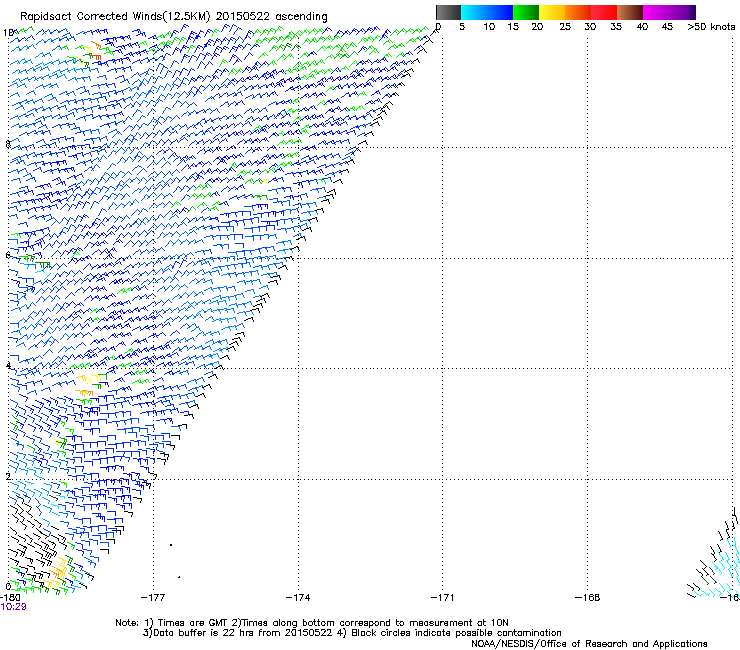The height and width of the screenshot is (650, 740).
Task: Click the magenta-purple 40-50 knots legend swatch
Action: click(x=669, y=12)
